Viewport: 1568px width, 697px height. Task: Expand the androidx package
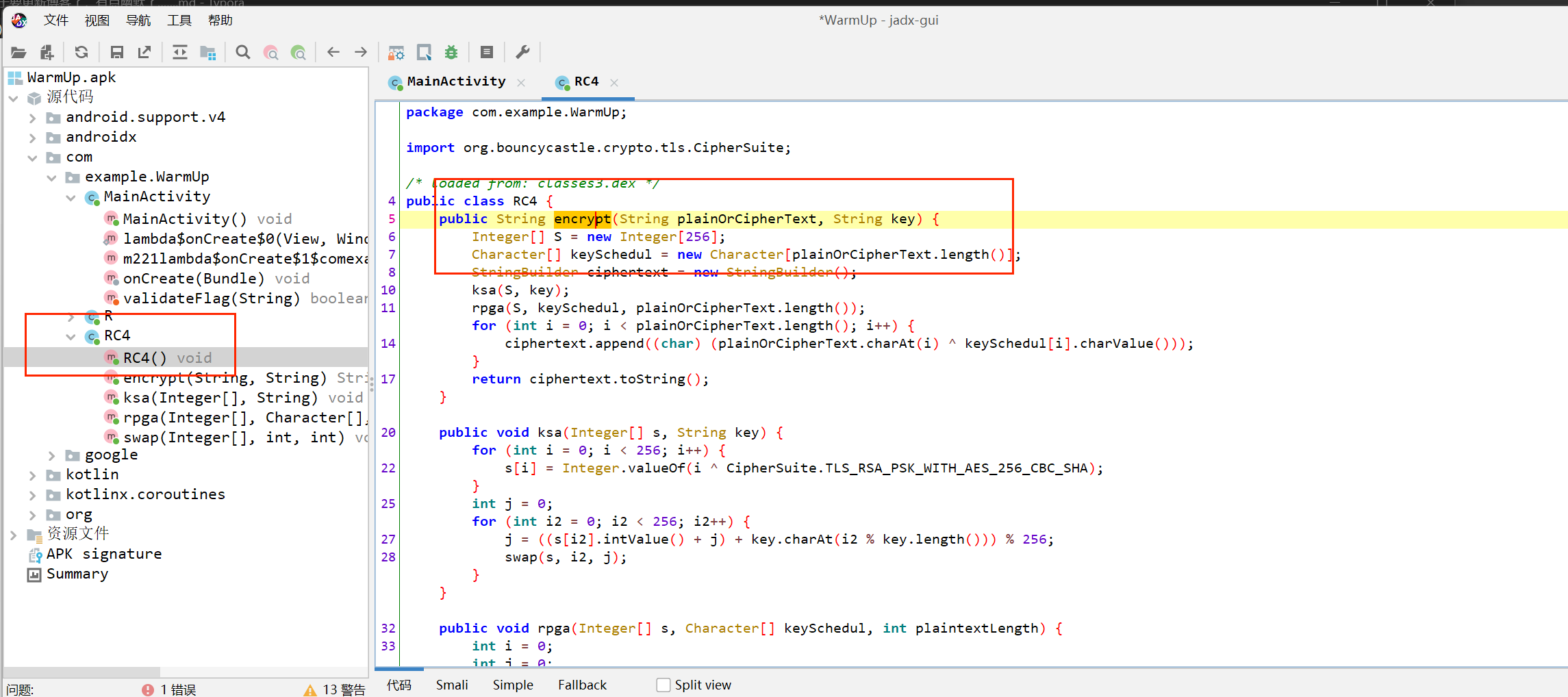coord(32,138)
